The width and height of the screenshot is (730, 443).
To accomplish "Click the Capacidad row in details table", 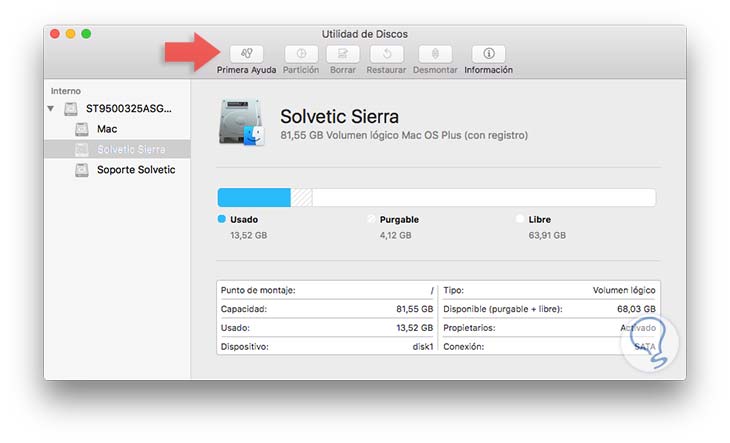I will [327, 309].
